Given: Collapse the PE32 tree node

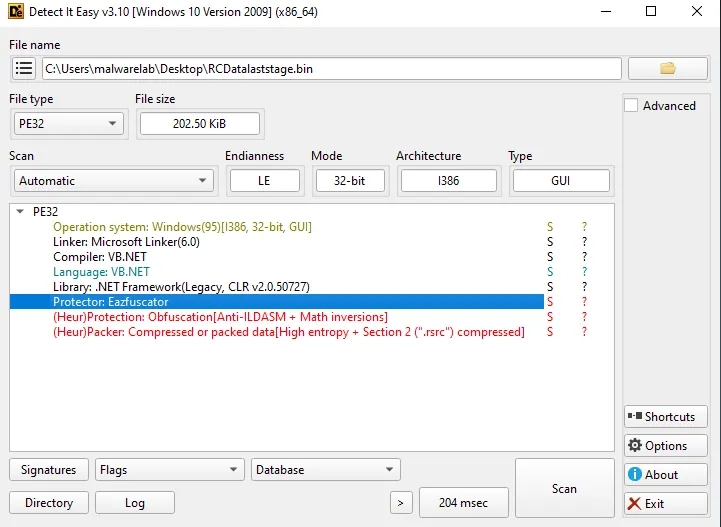Looking at the screenshot, I should click(x=21, y=212).
